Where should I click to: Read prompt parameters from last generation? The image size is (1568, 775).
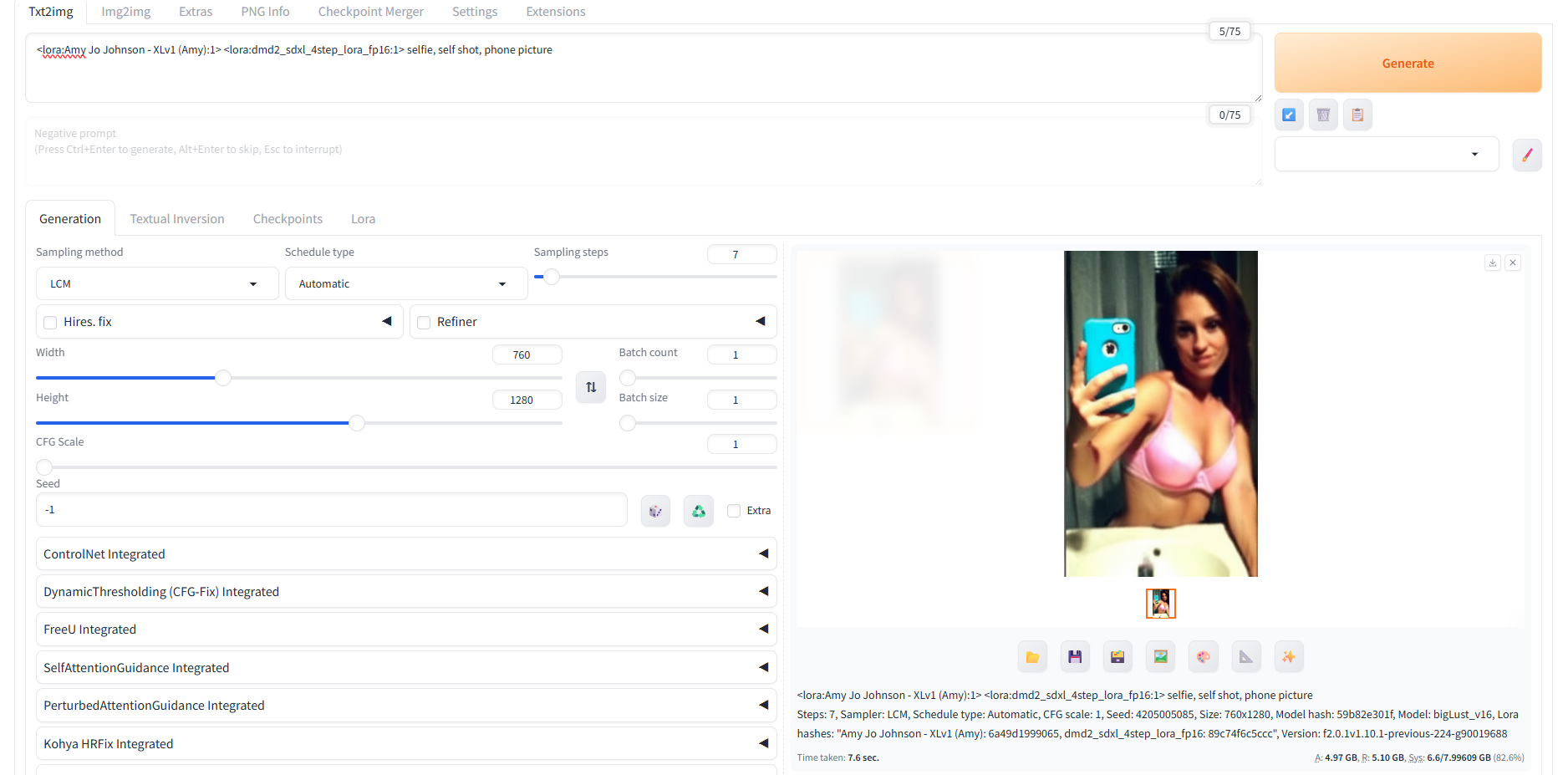coord(1289,115)
